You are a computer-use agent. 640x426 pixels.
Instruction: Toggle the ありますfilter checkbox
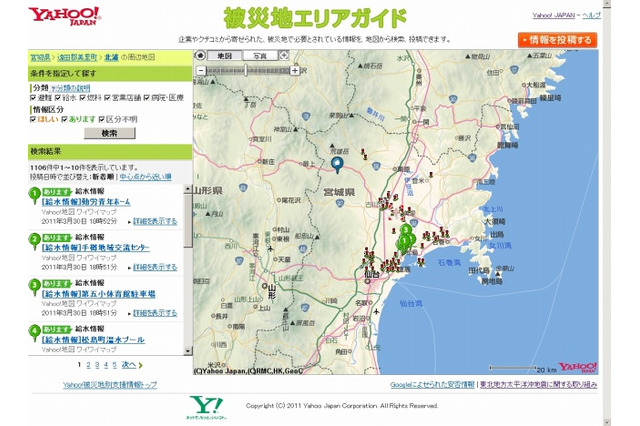[x=64, y=120]
